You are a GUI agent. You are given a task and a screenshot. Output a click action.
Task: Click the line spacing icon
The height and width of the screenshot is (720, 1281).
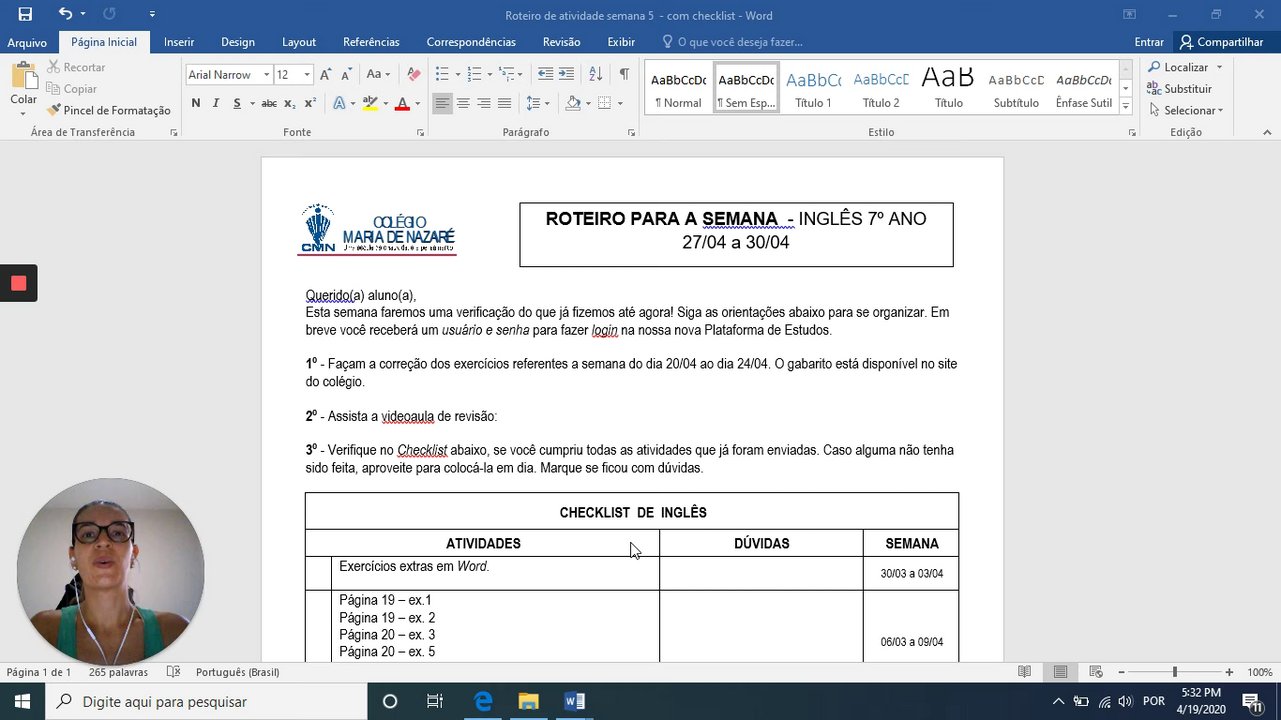coord(533,103)
